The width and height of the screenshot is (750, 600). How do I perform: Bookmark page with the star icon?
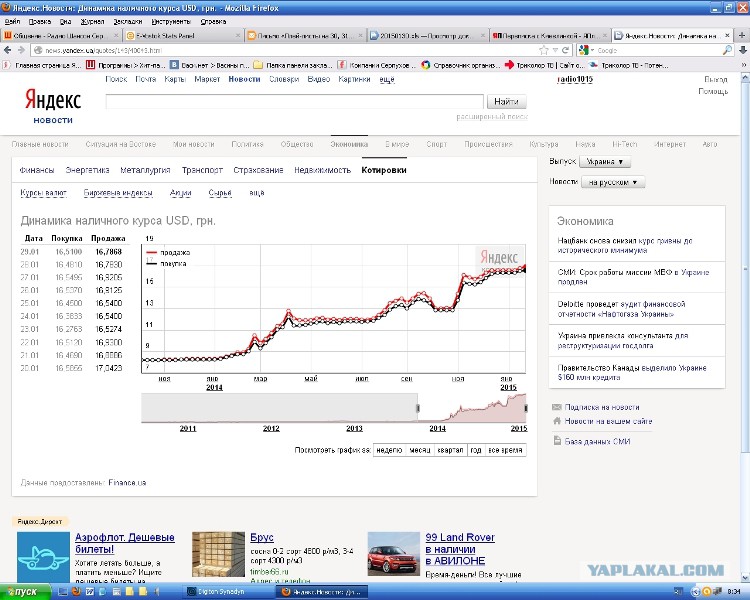pos(544,50)
